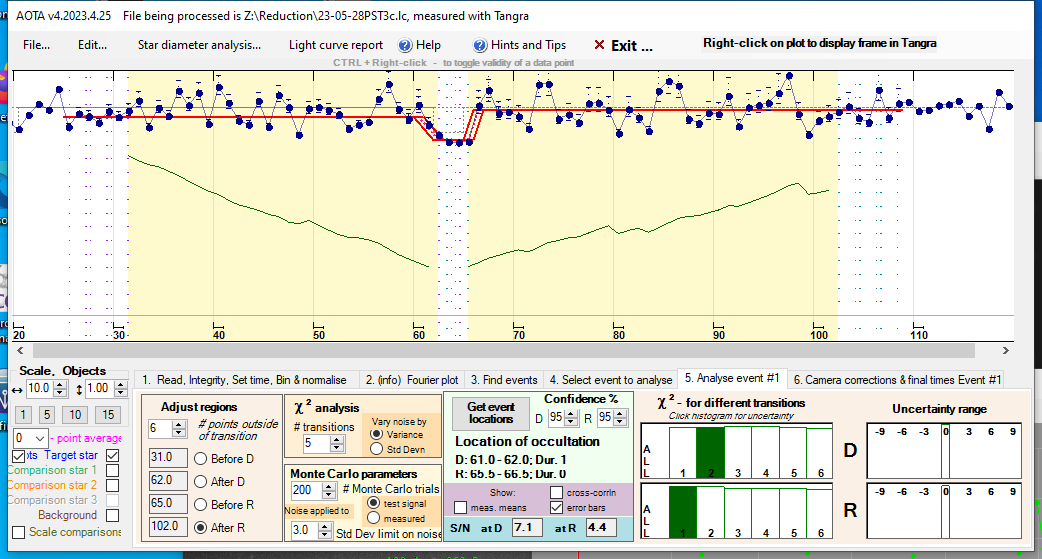The height and width of the screenshot is (559, 1042).
Task: Select the measured radio button
Action: click(373, 518)
